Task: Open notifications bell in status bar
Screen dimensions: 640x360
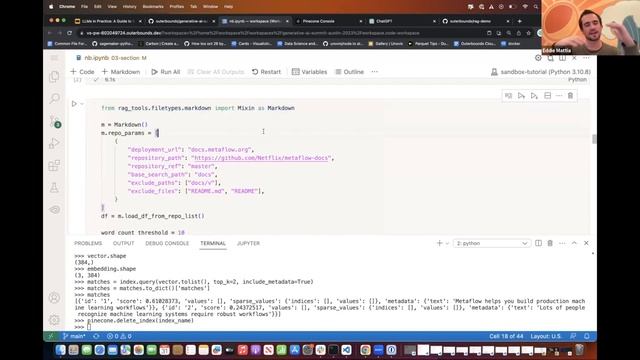Action: [x=587, y=336]
